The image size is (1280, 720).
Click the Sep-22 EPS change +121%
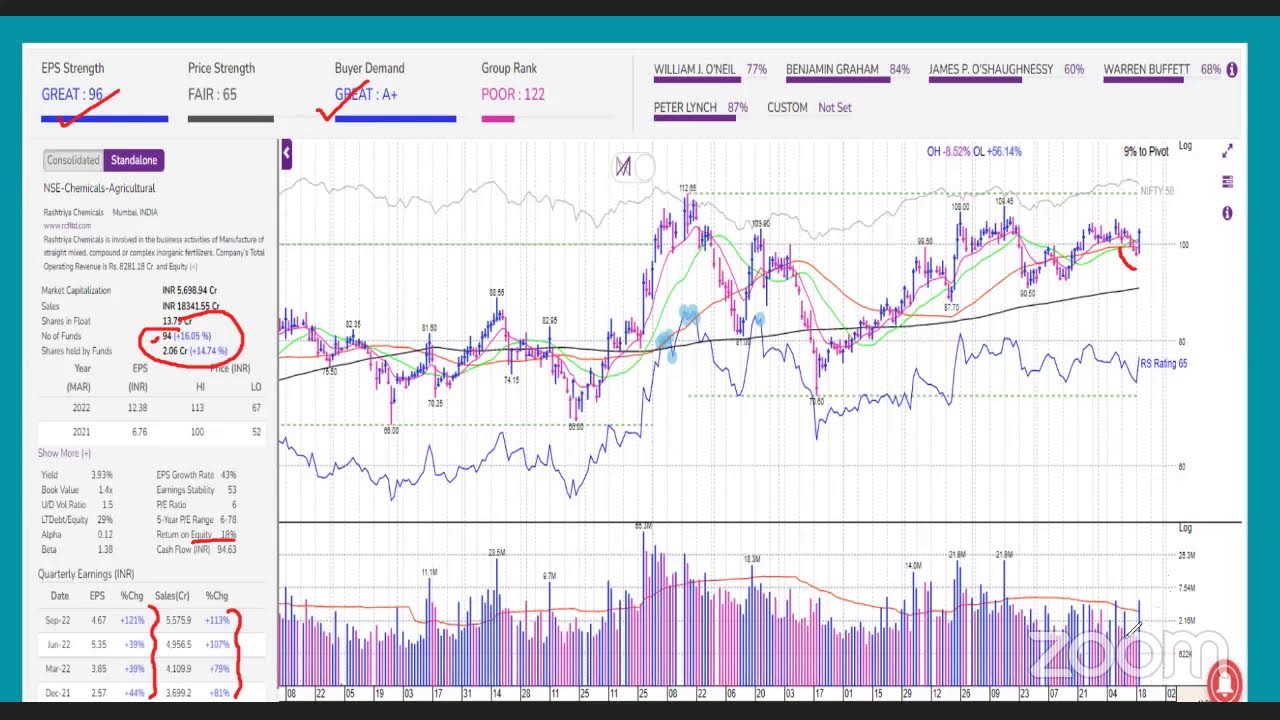pyautogui.click(x=133, y=621)
